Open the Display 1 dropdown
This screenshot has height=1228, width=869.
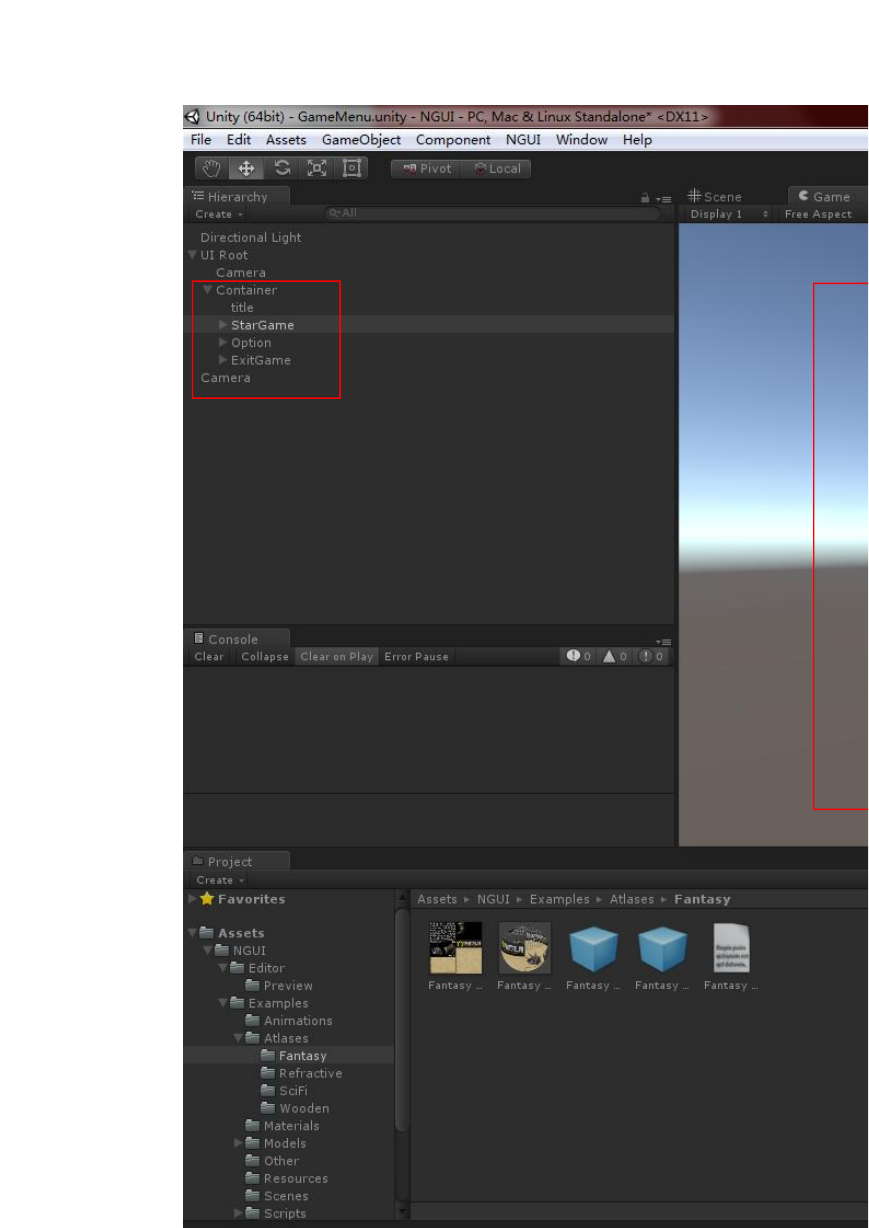729,214
